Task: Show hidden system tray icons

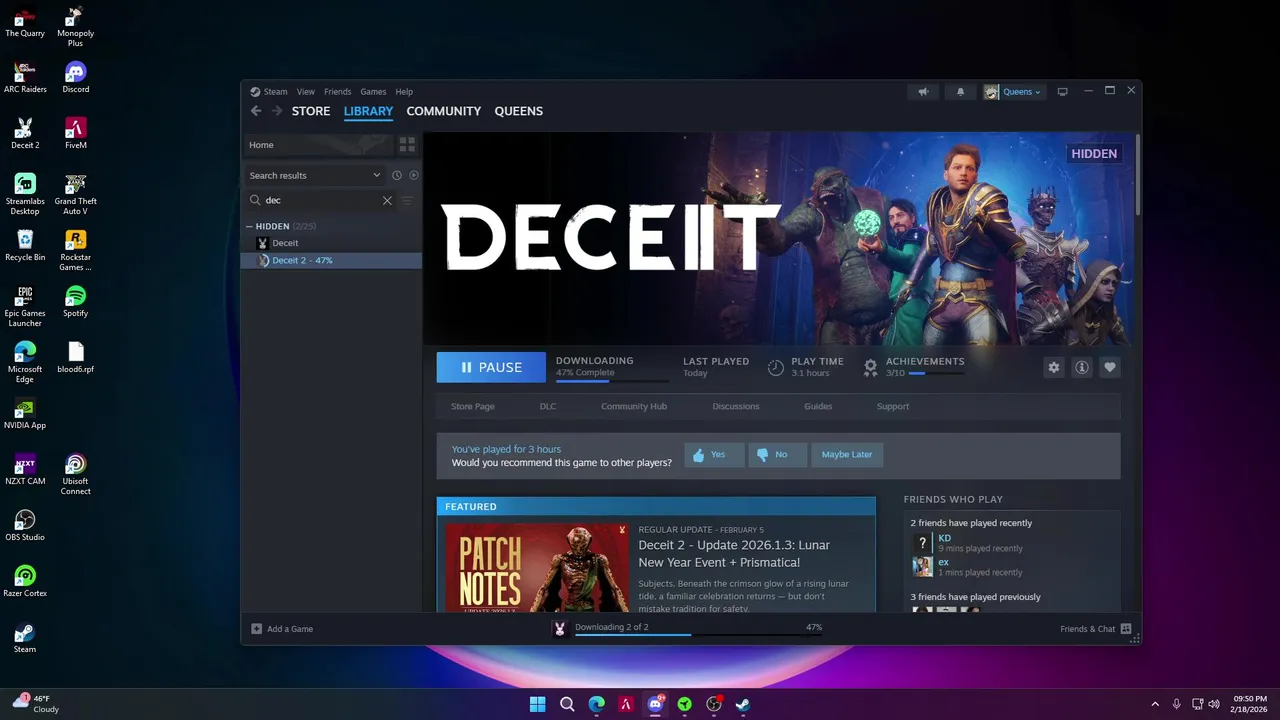Action: [1155, 704]
